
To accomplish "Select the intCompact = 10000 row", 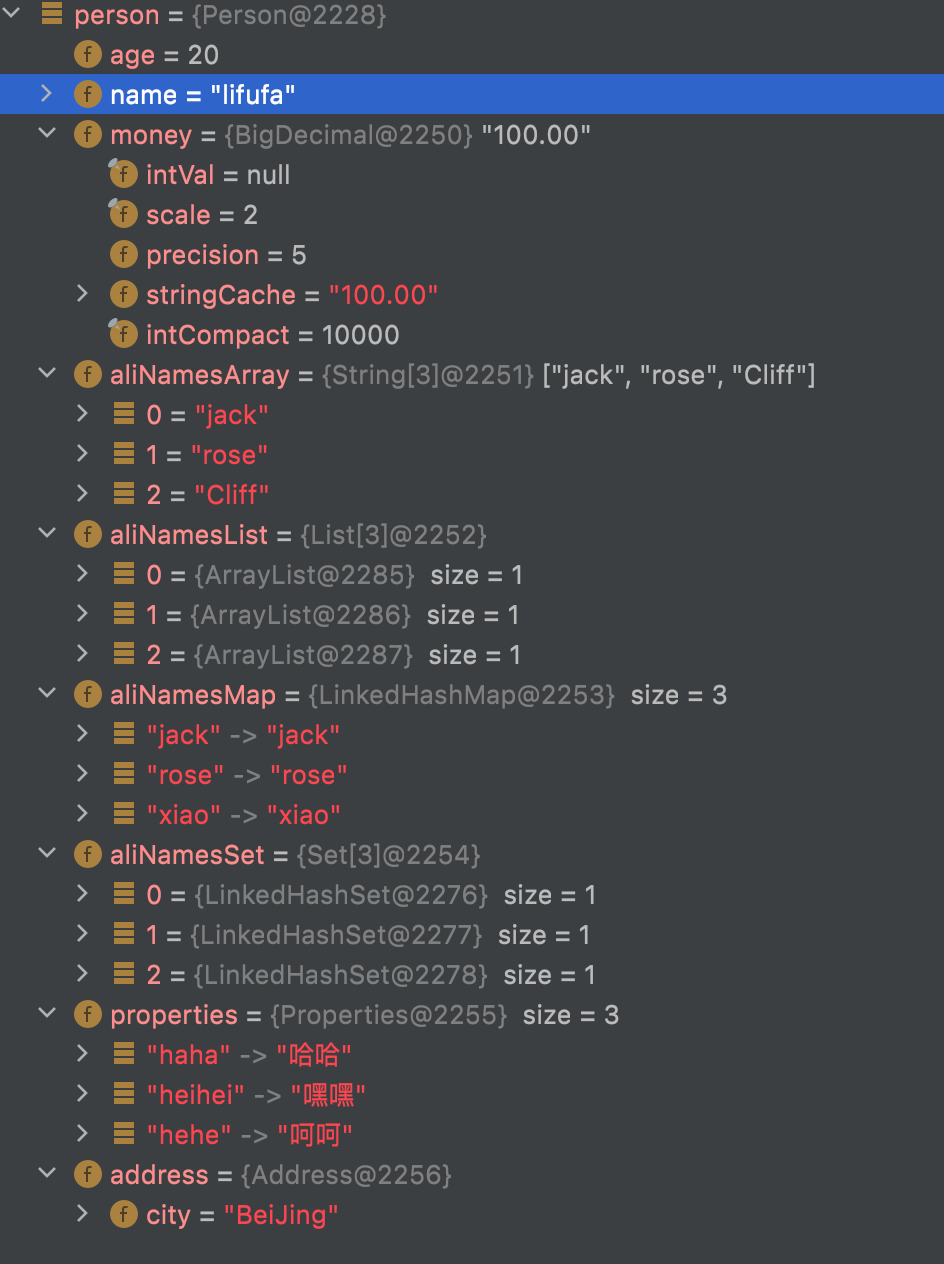I will click(x=472, y=335).
